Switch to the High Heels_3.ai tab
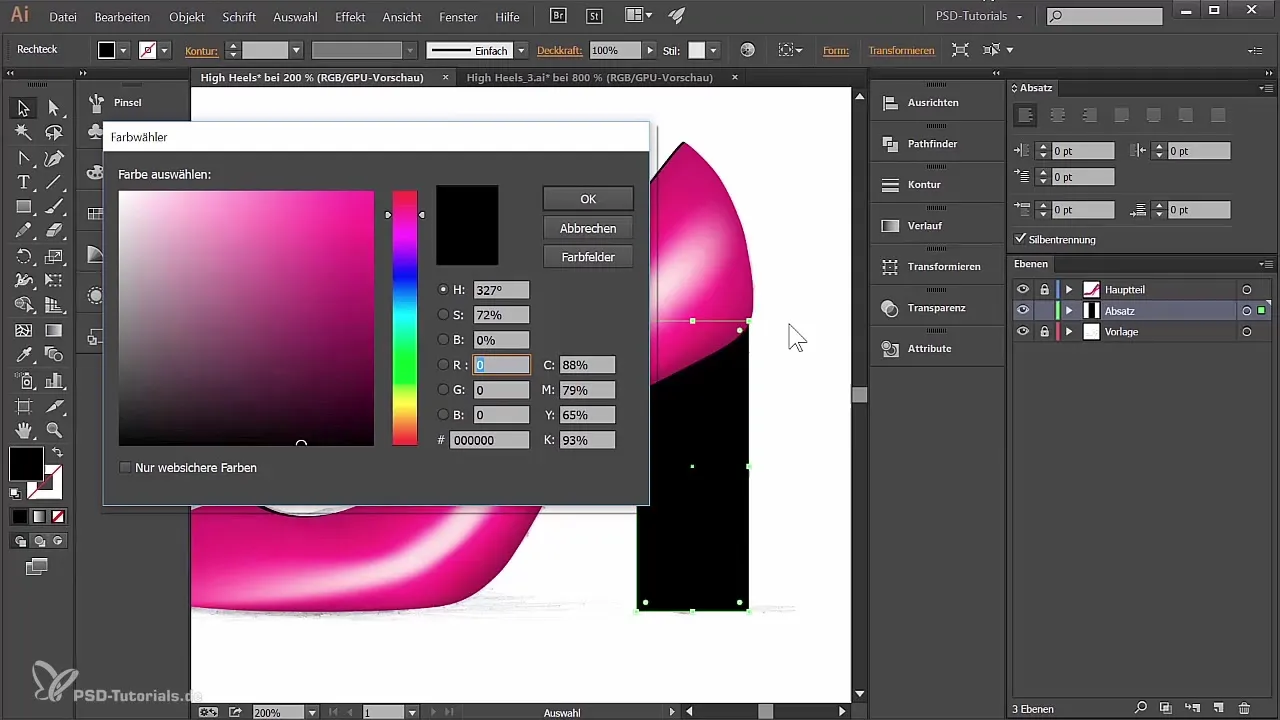Screen dimensions: 1280x720 589,77
